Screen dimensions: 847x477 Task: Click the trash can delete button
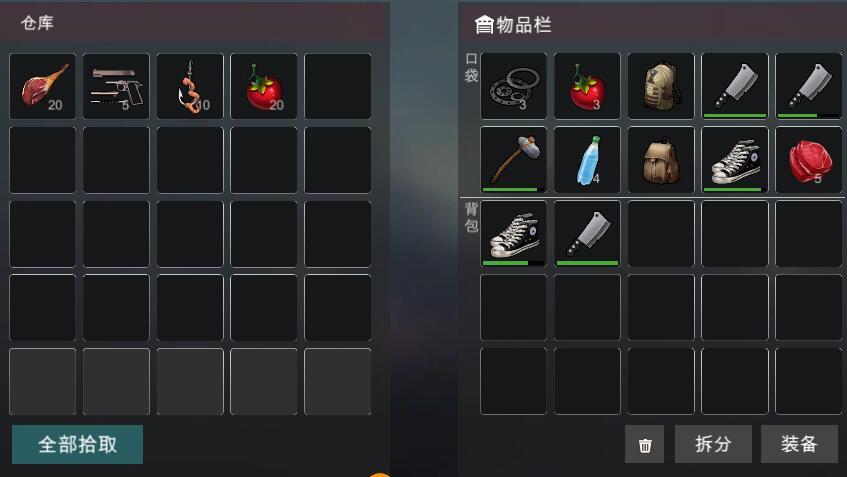tap(644, 444)
